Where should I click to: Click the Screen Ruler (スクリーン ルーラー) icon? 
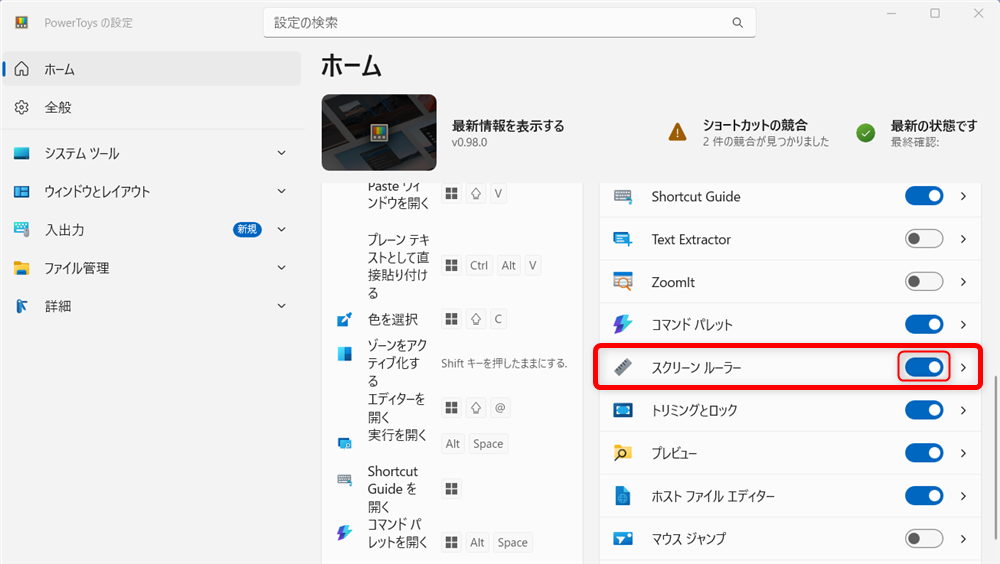click(x=622, y=367)
